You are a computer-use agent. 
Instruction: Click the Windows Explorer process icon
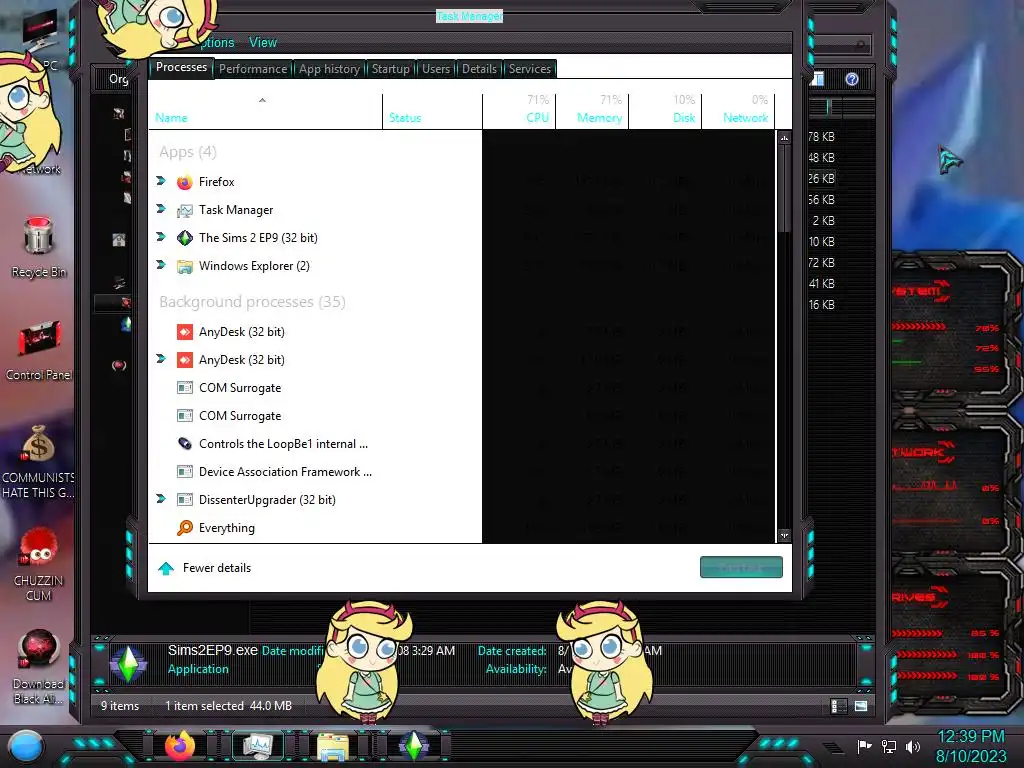185,266
